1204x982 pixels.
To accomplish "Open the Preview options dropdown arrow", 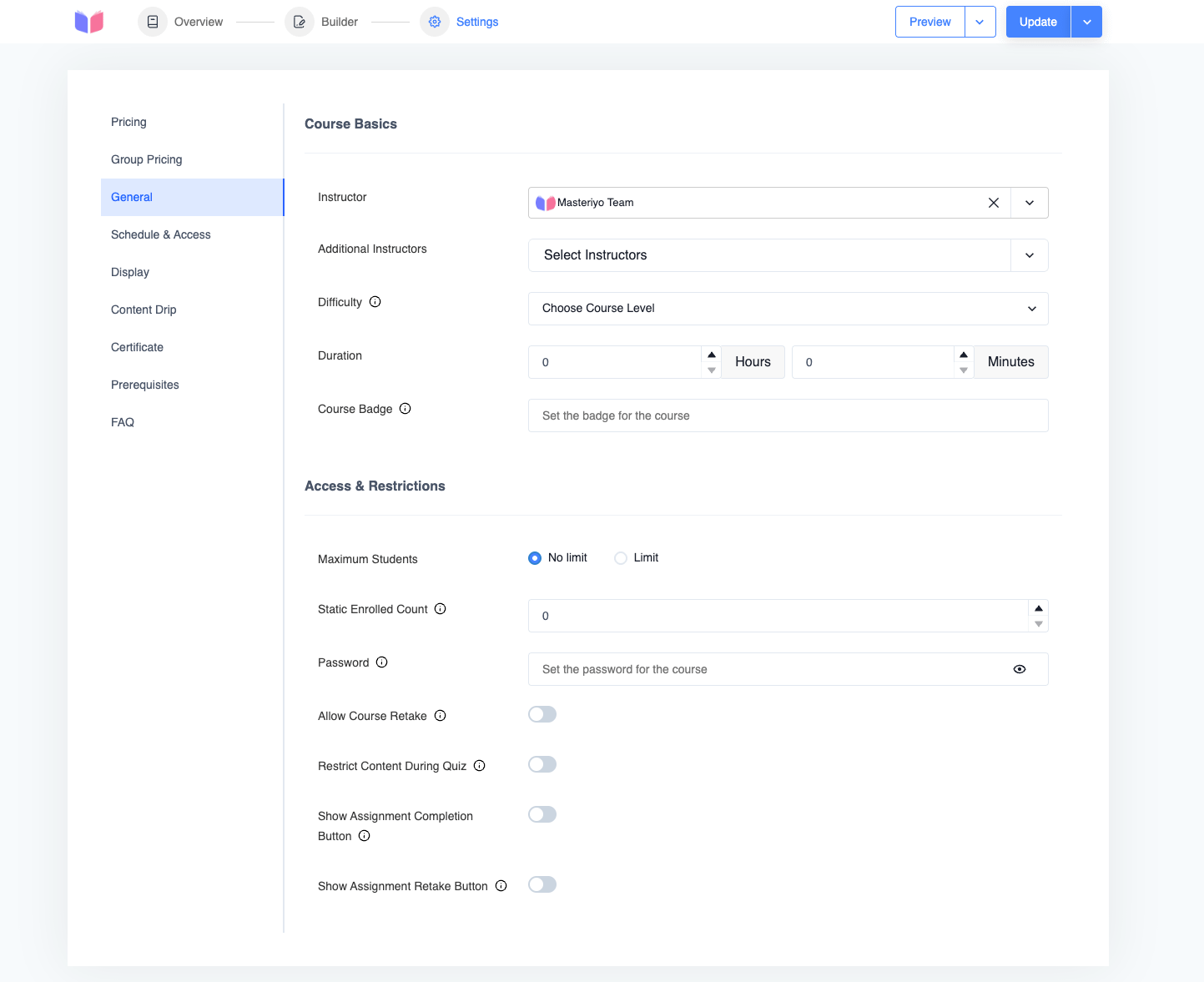I will (x=980, y=22).
